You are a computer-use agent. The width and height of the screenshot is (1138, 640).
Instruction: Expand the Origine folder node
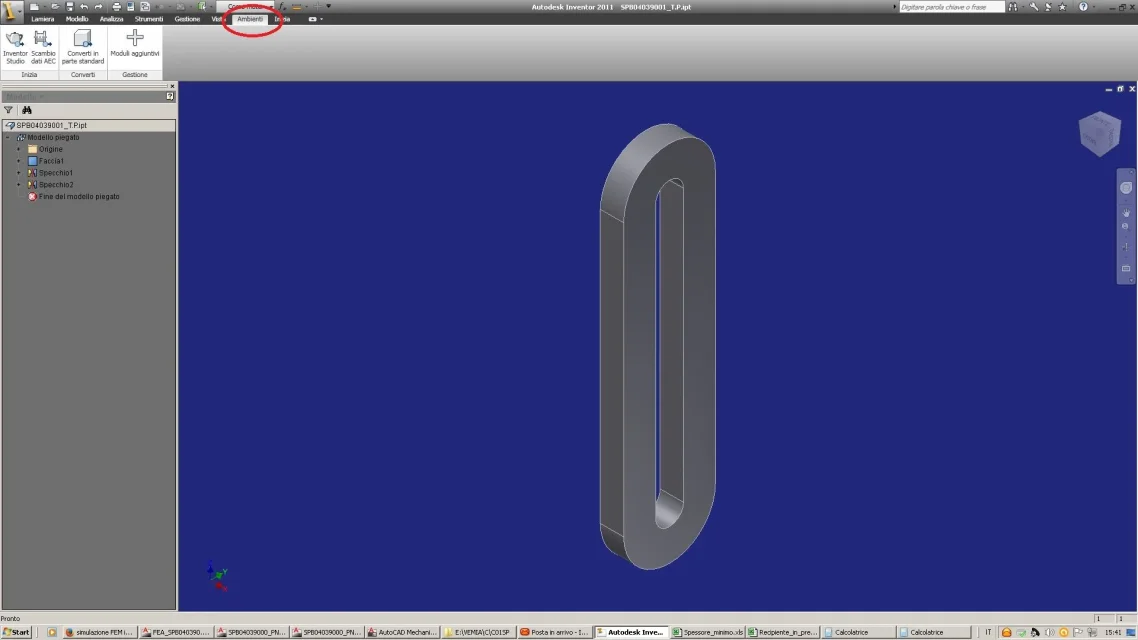pyautogui.click(x=20, y=149)
